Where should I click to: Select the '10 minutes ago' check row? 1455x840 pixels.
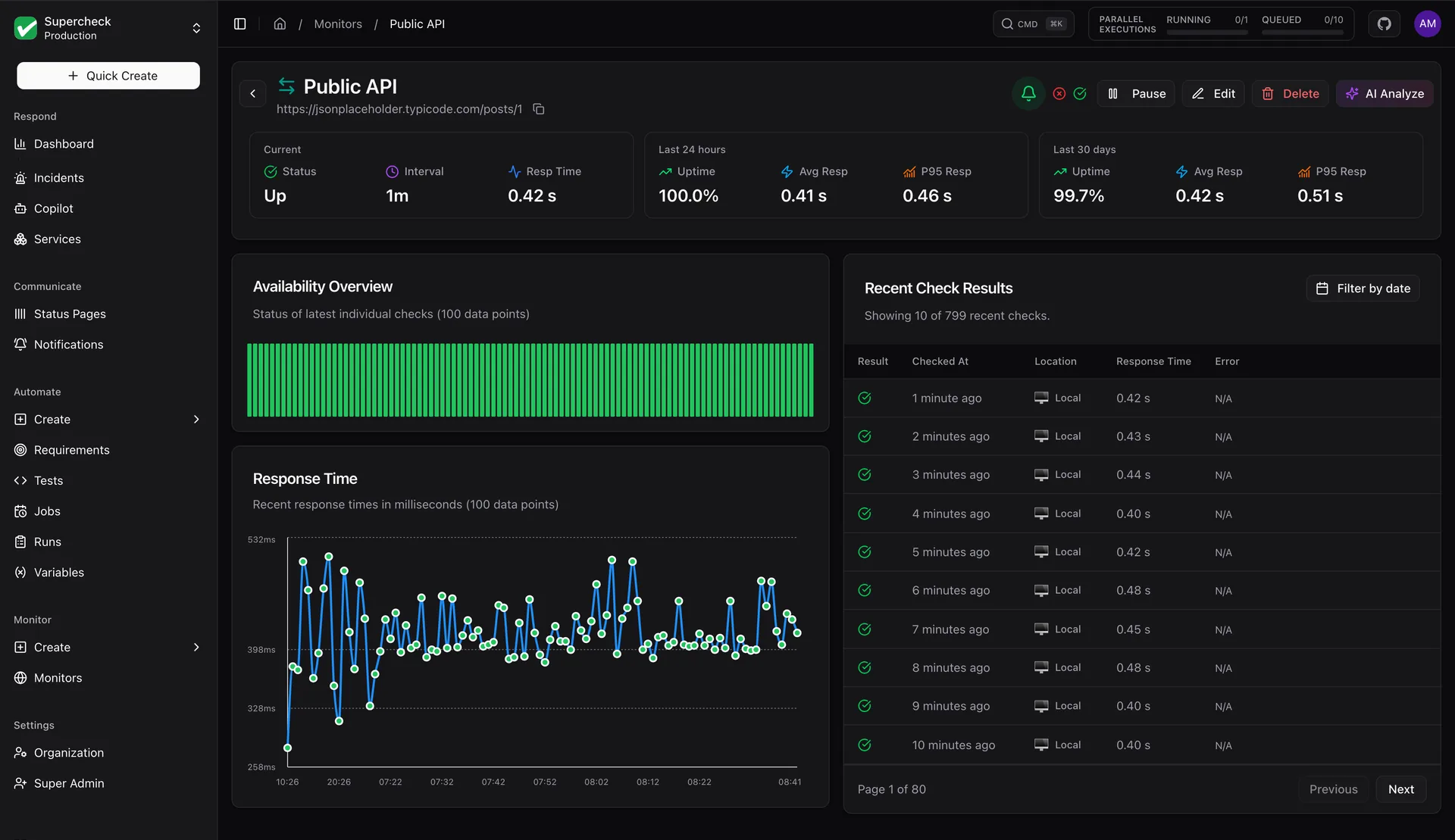pos(1142,745)
